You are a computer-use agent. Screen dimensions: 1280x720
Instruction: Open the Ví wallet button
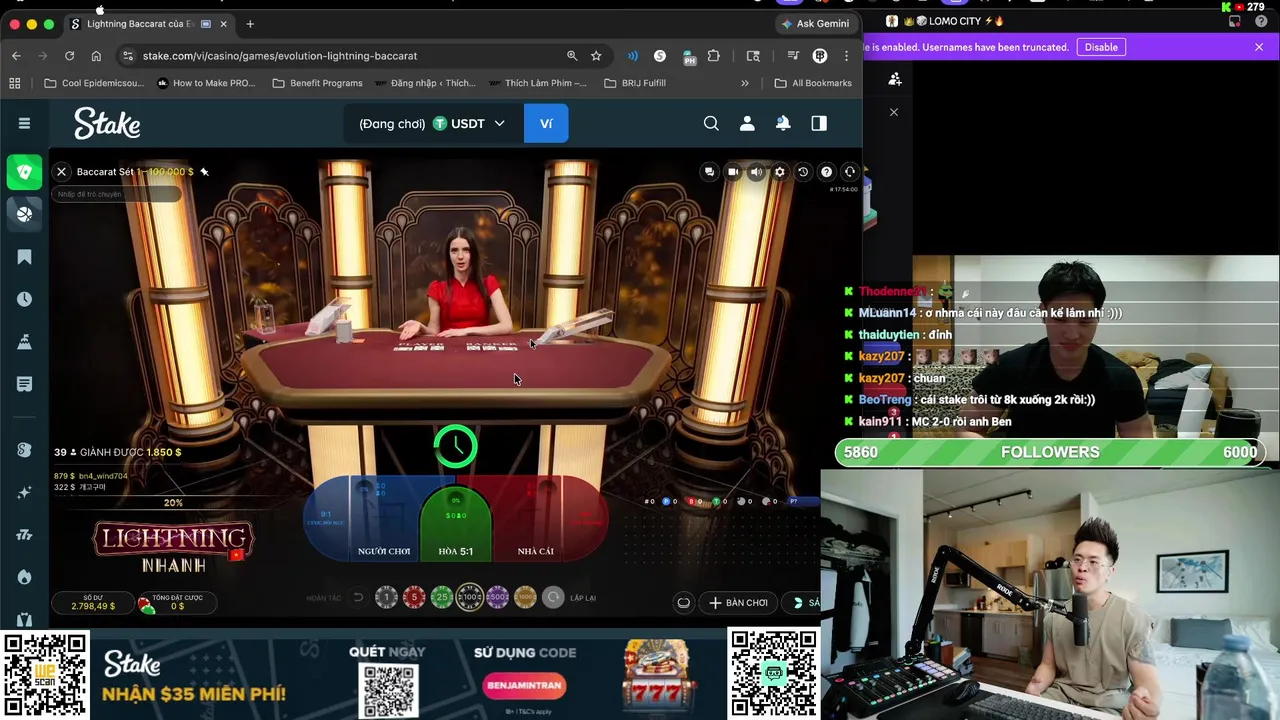pyautogui.click(x=546, y=124)
